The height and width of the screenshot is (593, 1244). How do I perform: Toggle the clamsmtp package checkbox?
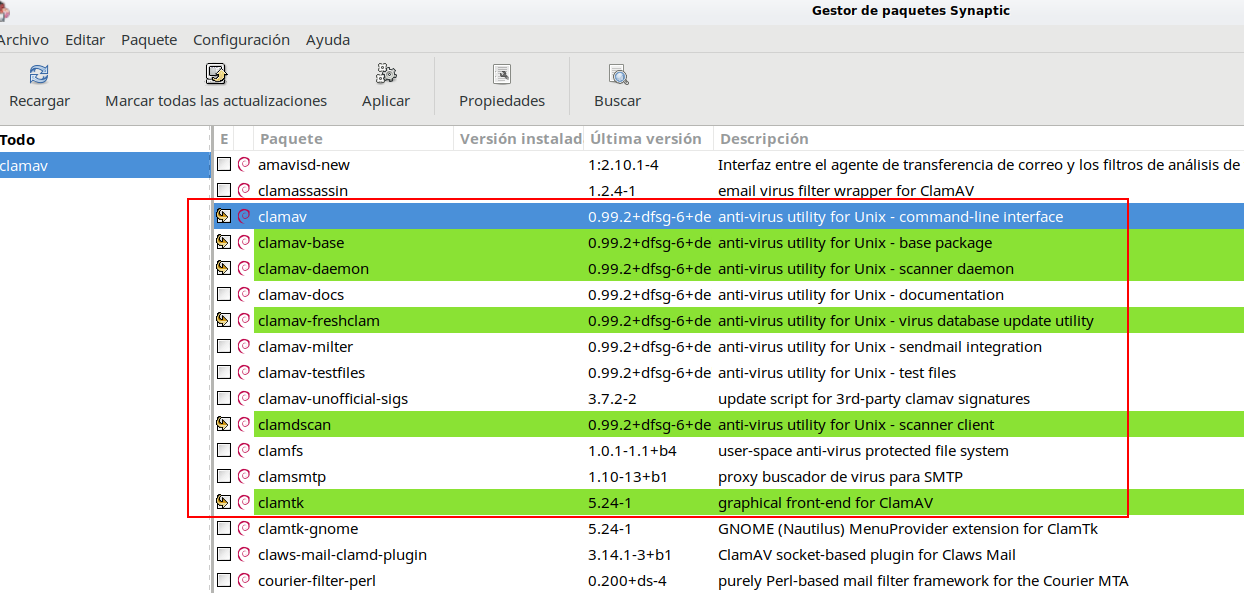[x=224, y=476]
